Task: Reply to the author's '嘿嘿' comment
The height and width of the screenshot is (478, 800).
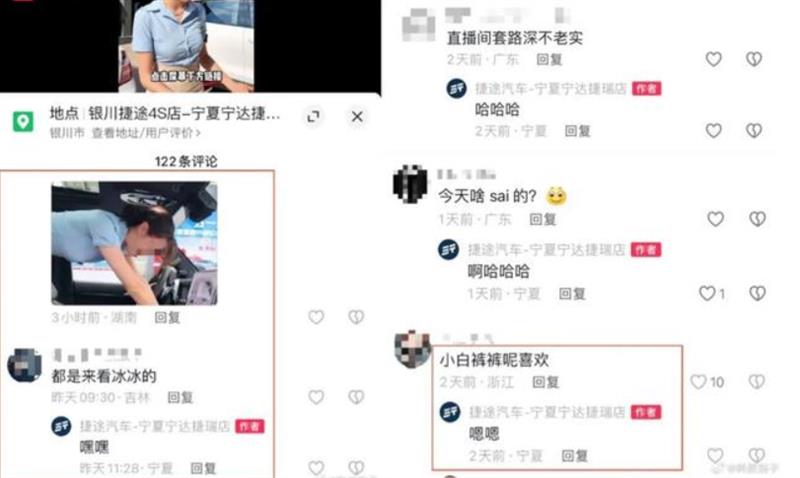Action: pyautogui.click(x=203, y=468)
